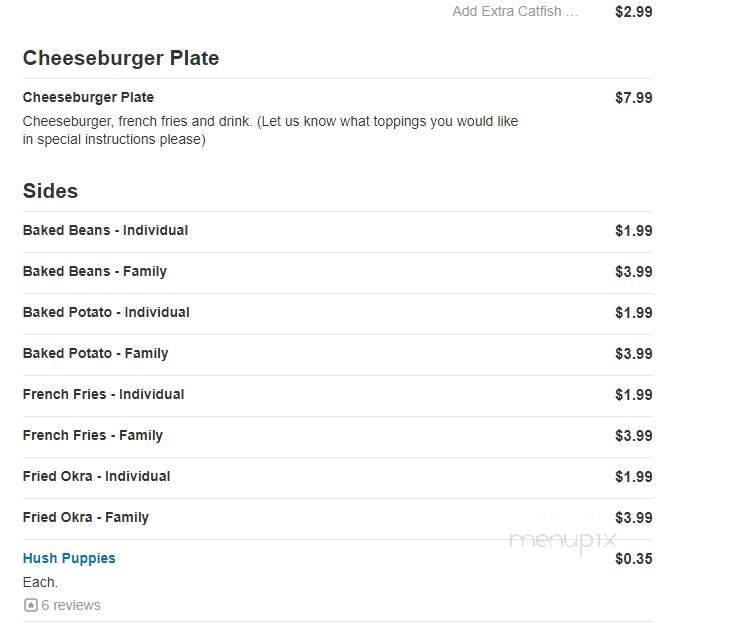Image resolution: width=742 pixels, height=623 pixels.
Task: Click the Sides section heading
Action: tap(50, 191)
